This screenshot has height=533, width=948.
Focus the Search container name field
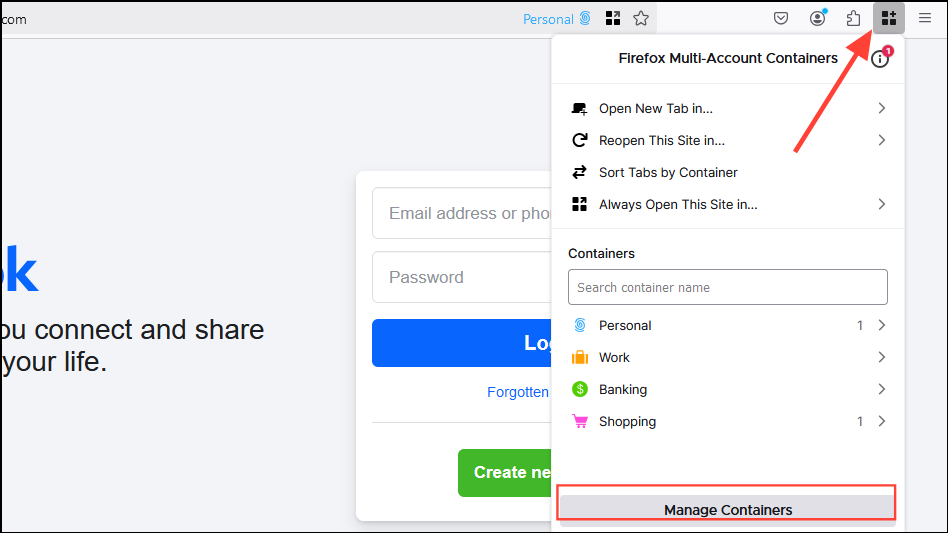pos(728,287)
